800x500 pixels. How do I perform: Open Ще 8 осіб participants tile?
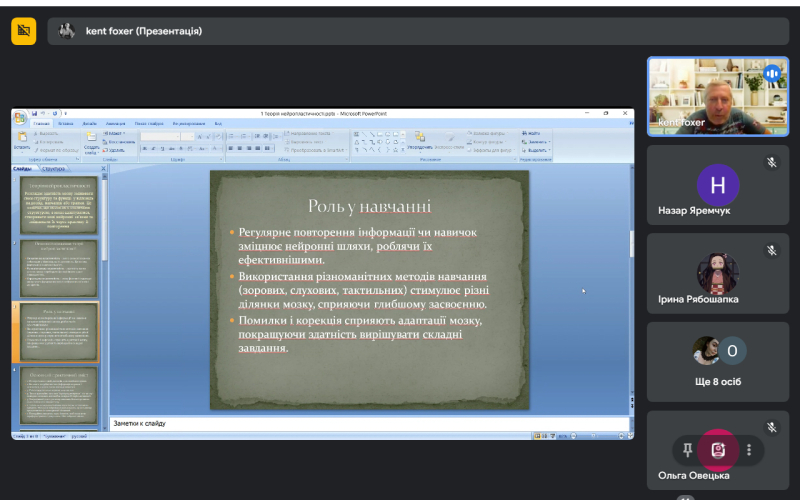718,362
